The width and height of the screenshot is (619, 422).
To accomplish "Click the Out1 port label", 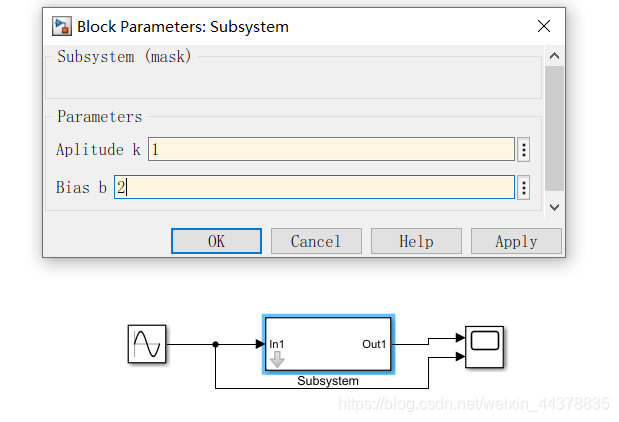I will click(x=374, y=344).
